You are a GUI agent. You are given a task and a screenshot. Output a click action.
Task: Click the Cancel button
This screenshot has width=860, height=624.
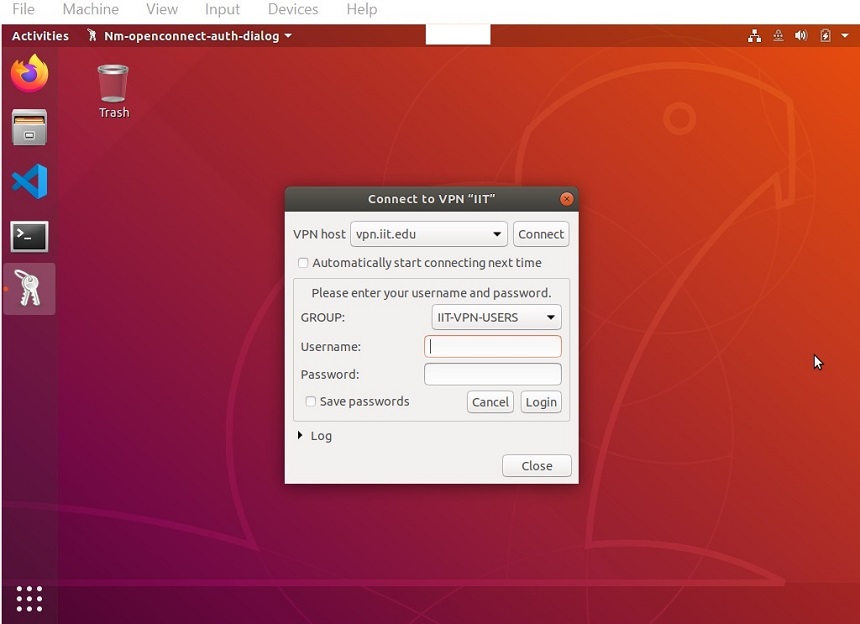point(490,402)
